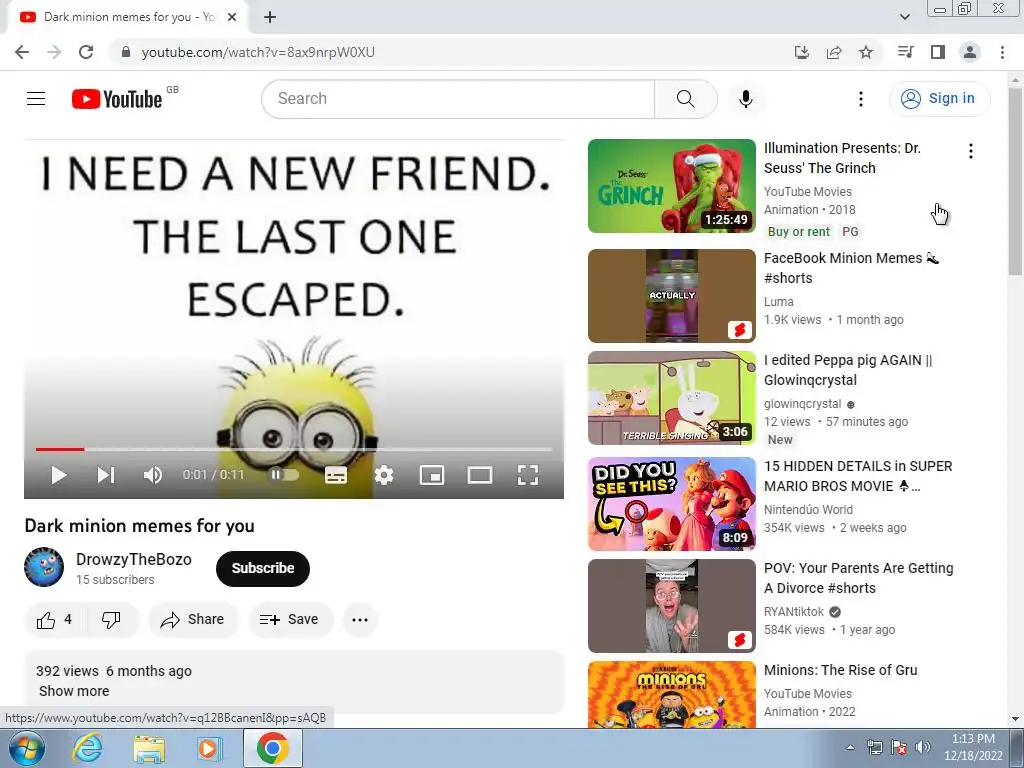Open FaceBook Minion Memes shorts title
This screenshot has width=1024, height=768.
[852, 268]
